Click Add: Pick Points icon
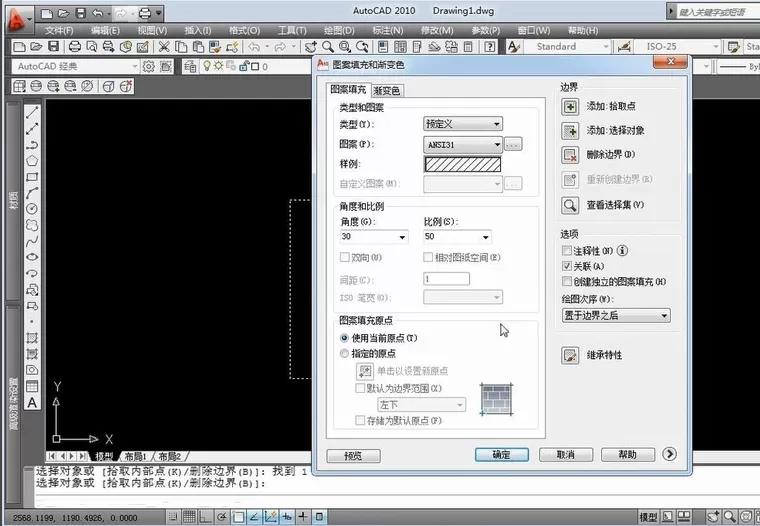The image size is (760, 526). pos(570,106)
